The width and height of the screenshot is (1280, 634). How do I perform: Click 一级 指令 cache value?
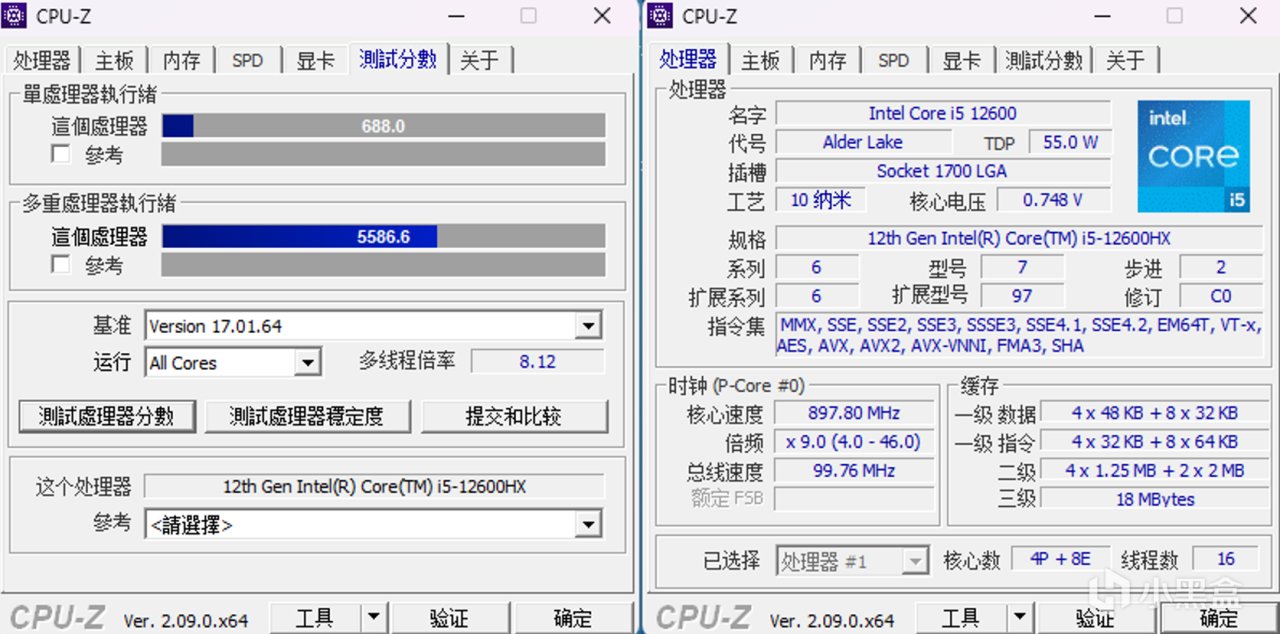point(1155,442)
